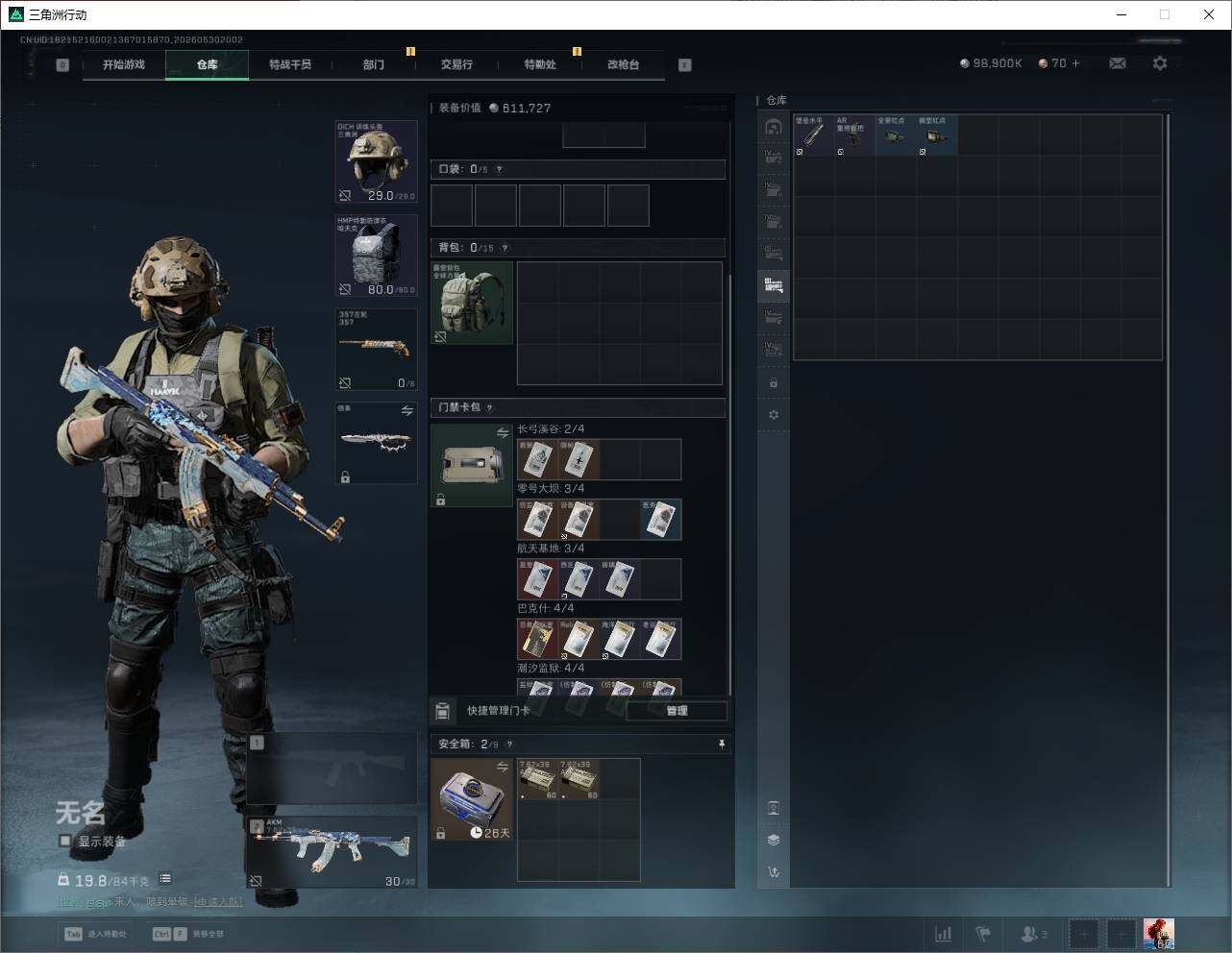Screen dimensions: 1232x953
Task: Click the help icon beside 门禁卡包
Action: pyautogui.click(x=489, y=407)
